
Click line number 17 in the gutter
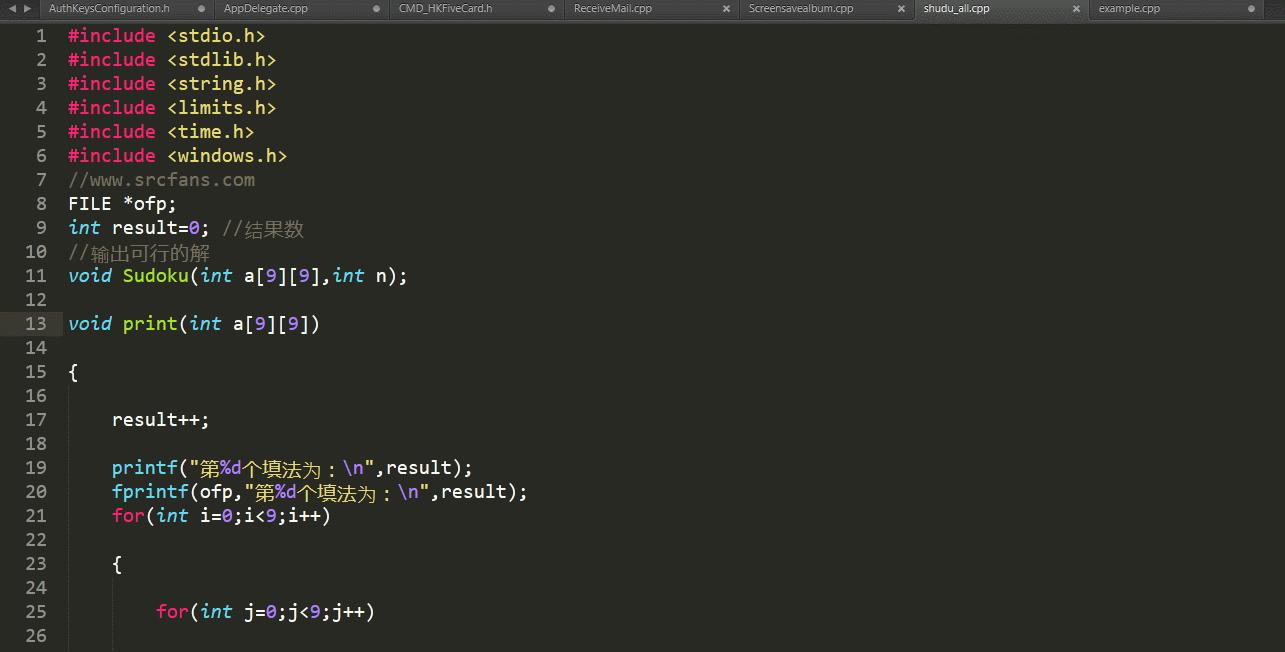click(x=36, y=419)
